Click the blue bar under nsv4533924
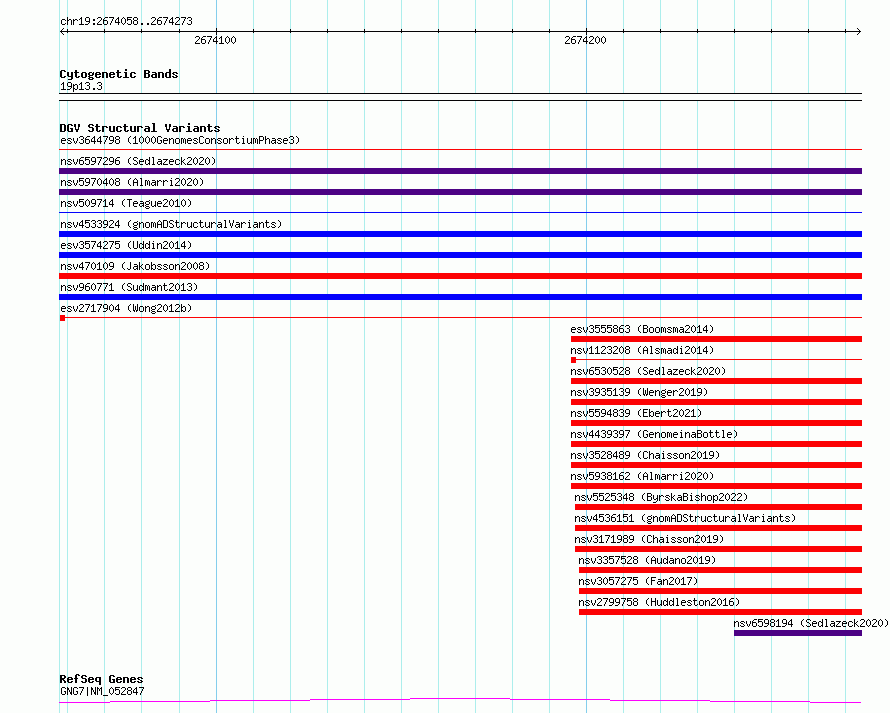The width and height of the screenshot is (890, 713). (460, 234)
